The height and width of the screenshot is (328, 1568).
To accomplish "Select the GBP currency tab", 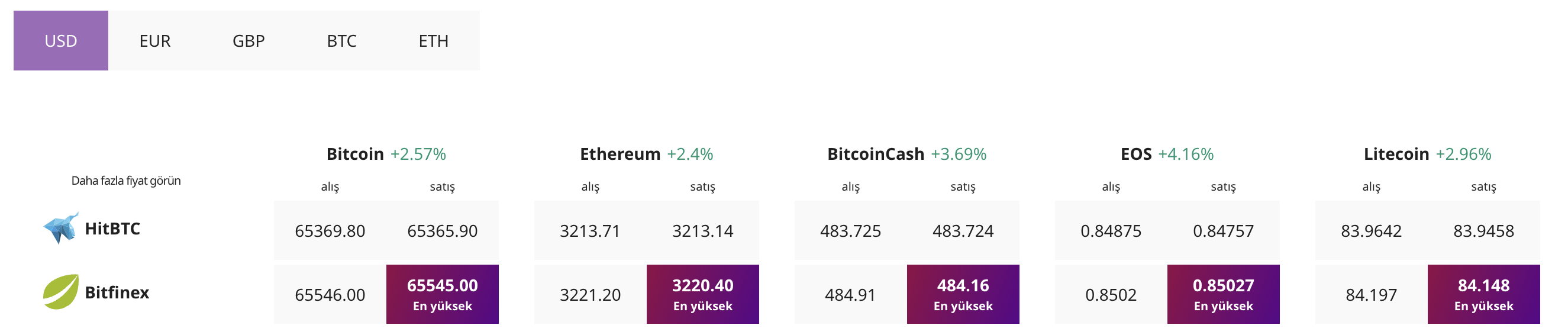I will (249, 41).
